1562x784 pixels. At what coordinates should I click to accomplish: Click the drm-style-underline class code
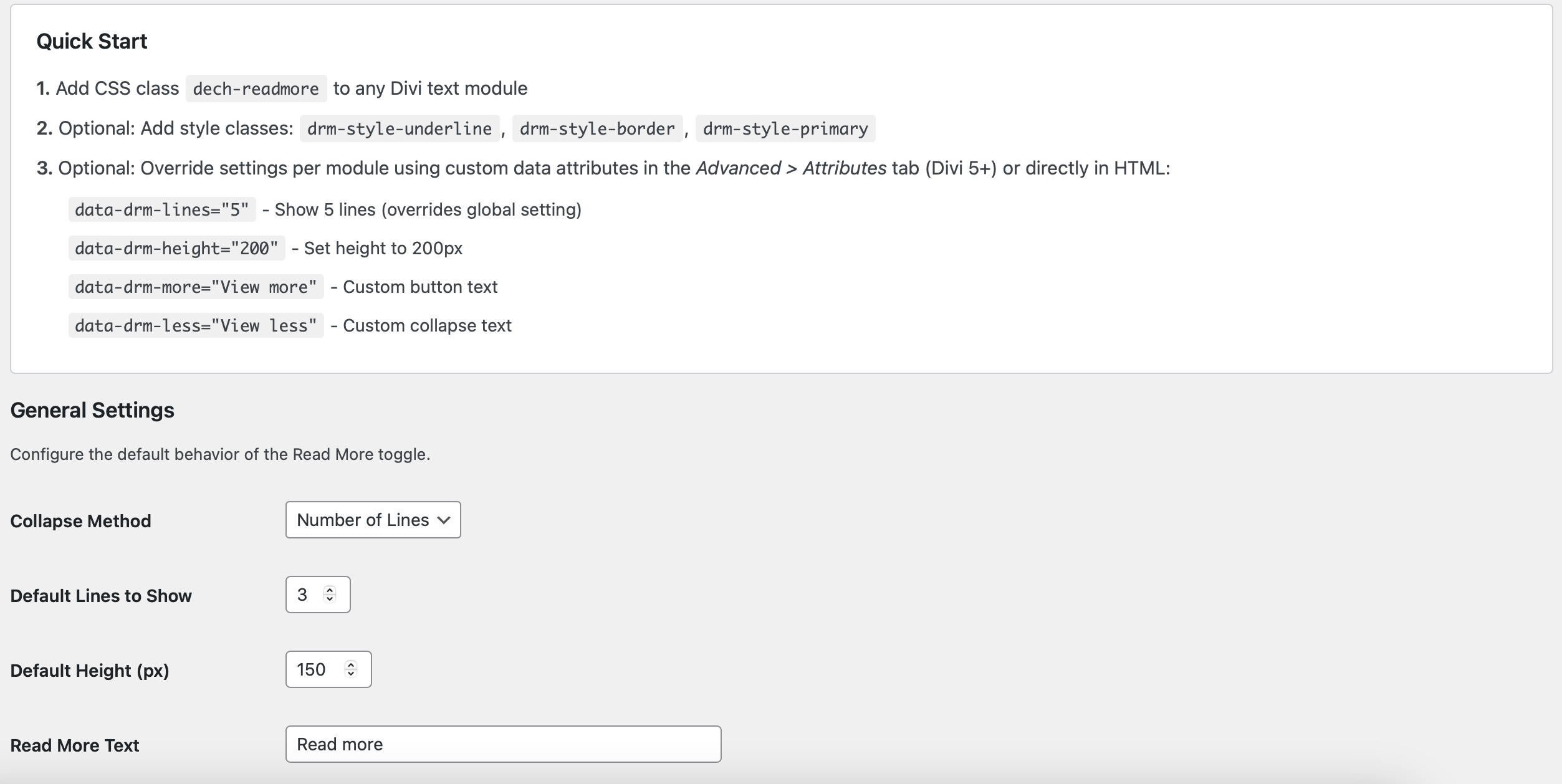coord(399,129)
